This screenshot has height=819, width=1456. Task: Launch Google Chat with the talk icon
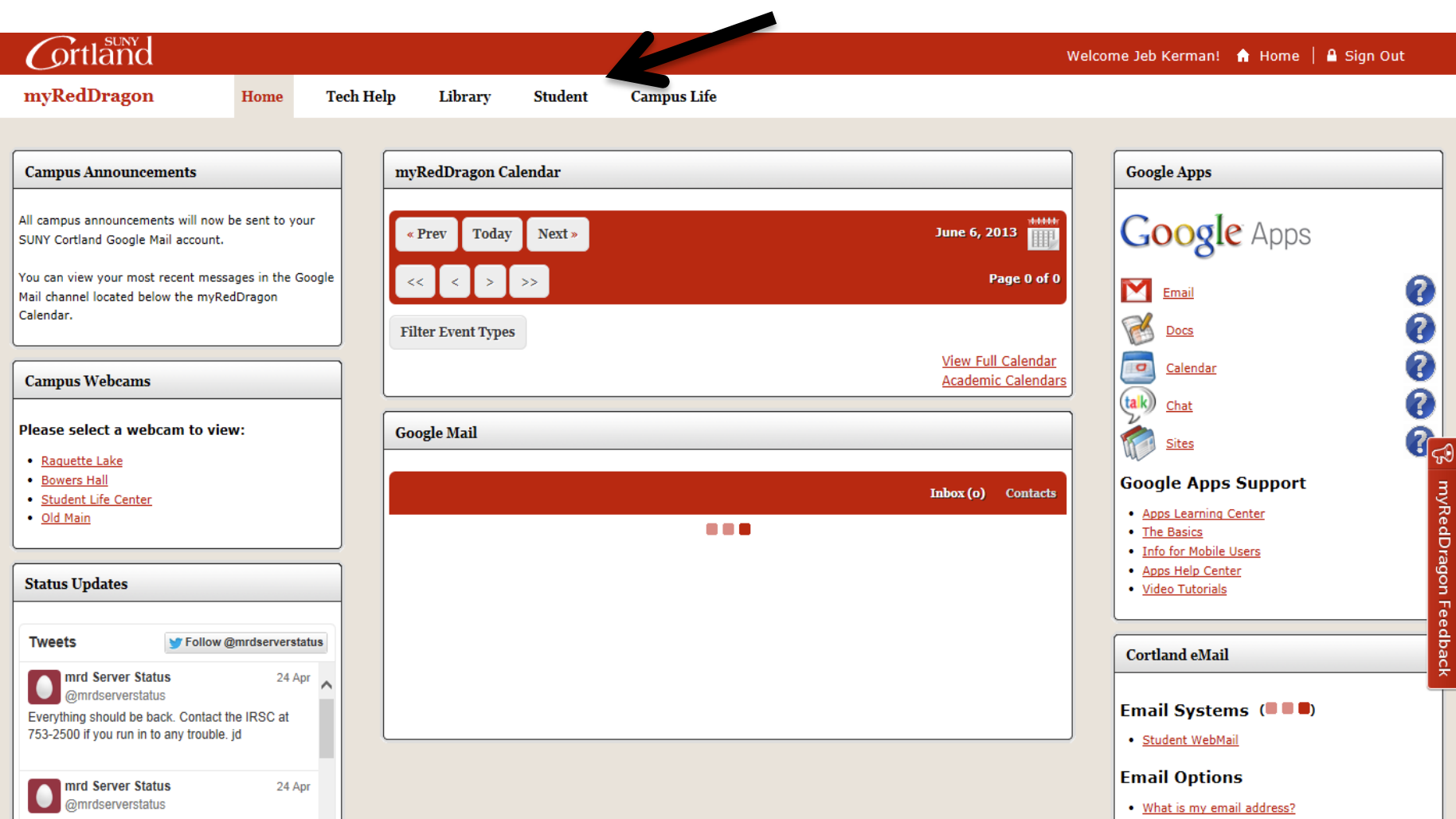(x=1137, y=403)
